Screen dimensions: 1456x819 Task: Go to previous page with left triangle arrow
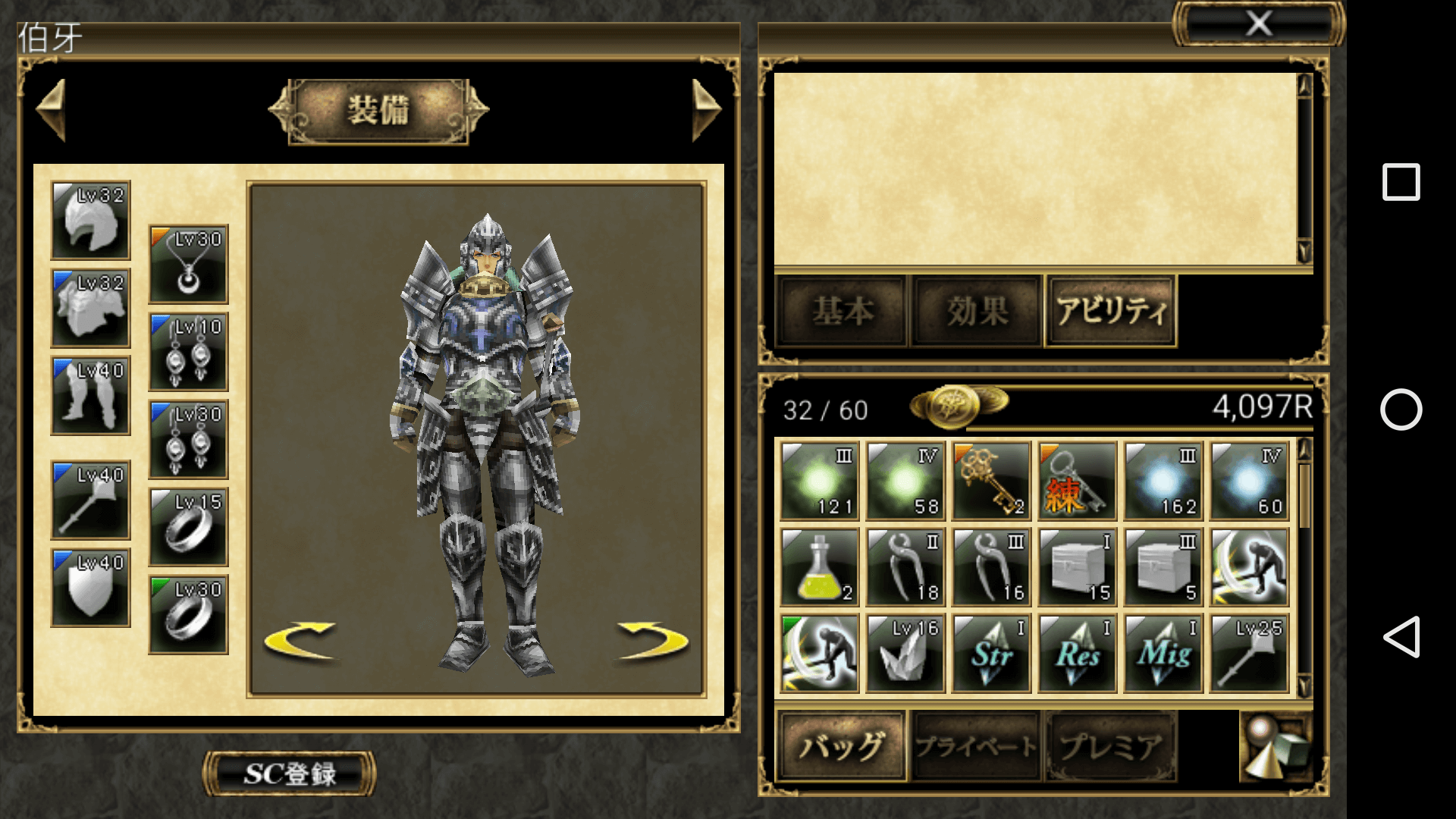tap(52, 110)
